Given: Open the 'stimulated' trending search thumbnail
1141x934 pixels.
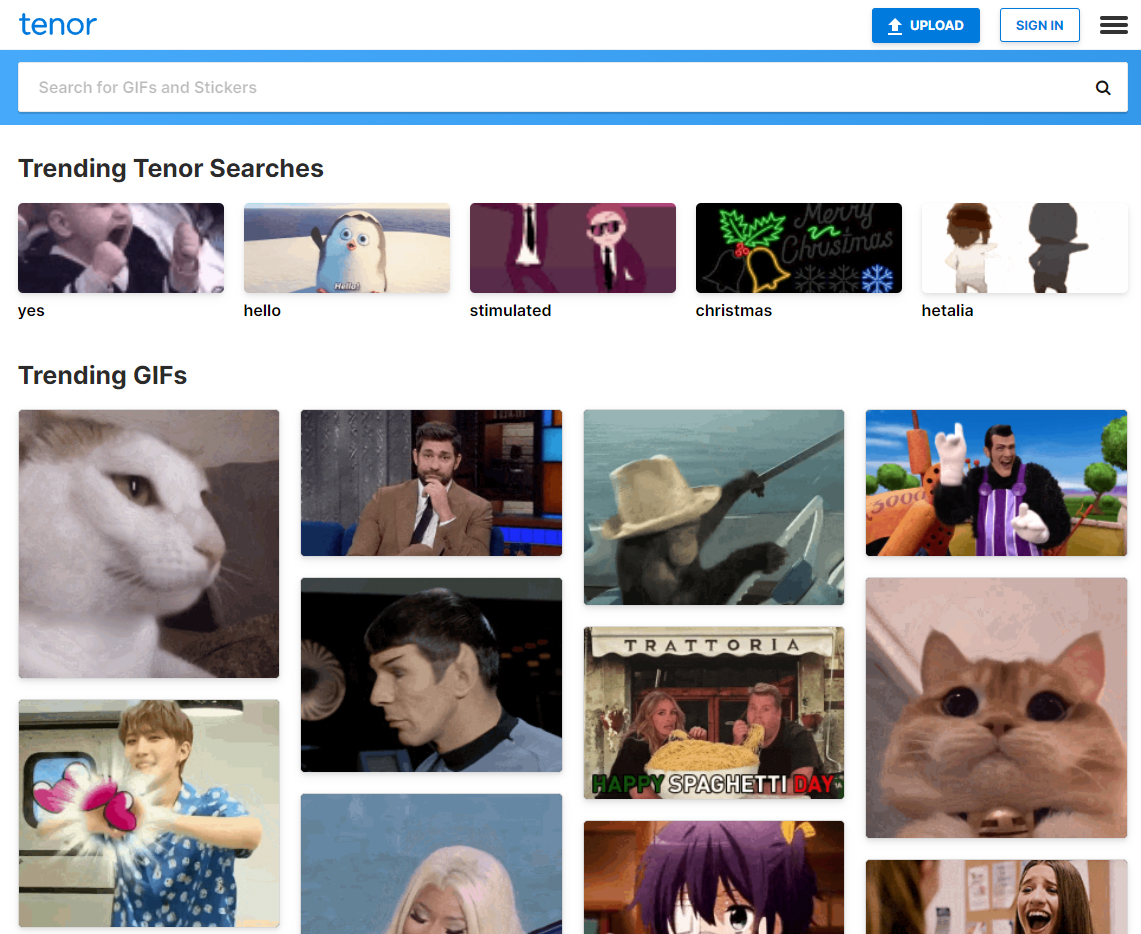Looking at the screenshot, I should coord(573,248).
